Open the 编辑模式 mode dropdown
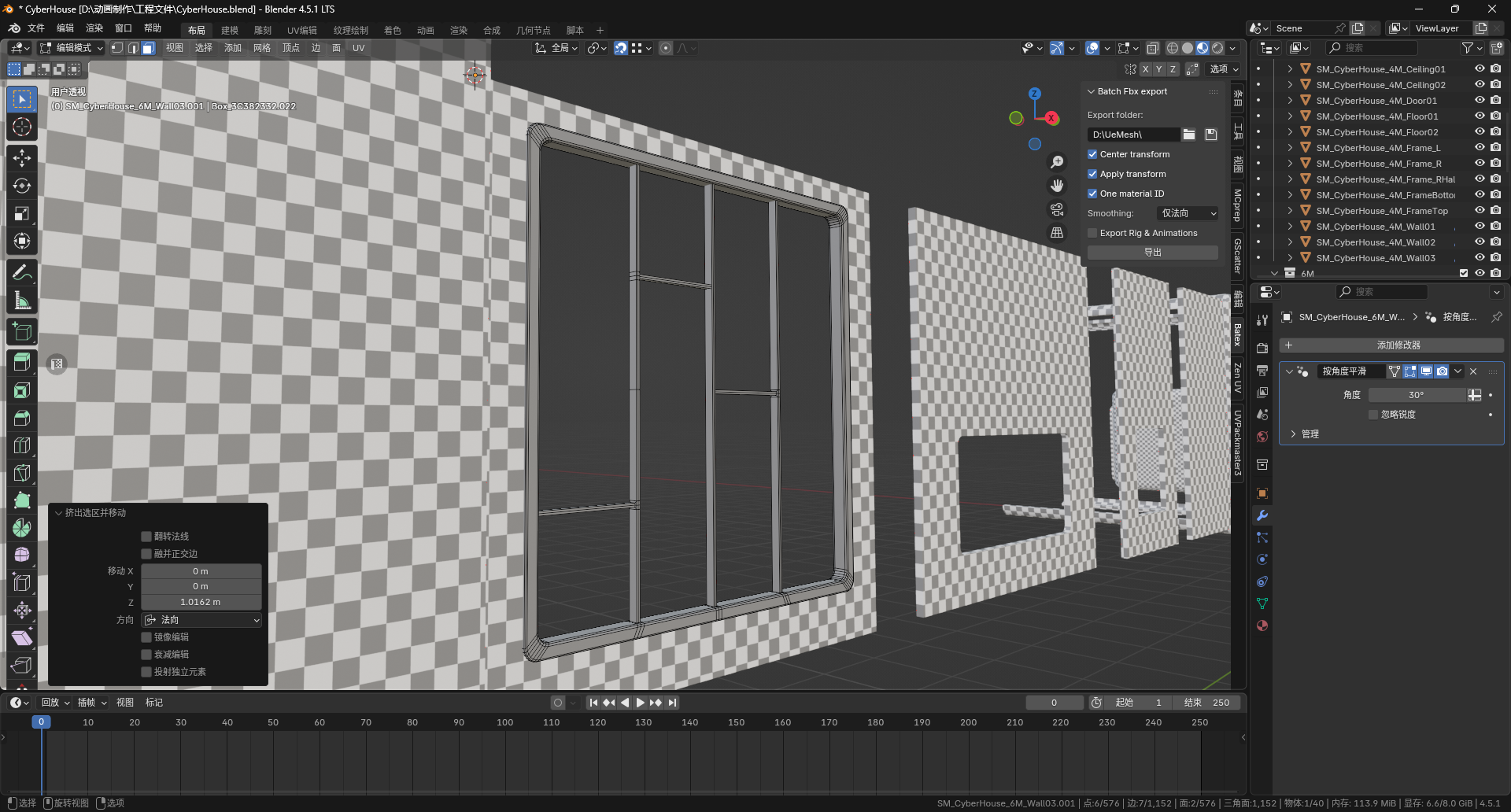The image size is (1511, 812). coord(72,48)
